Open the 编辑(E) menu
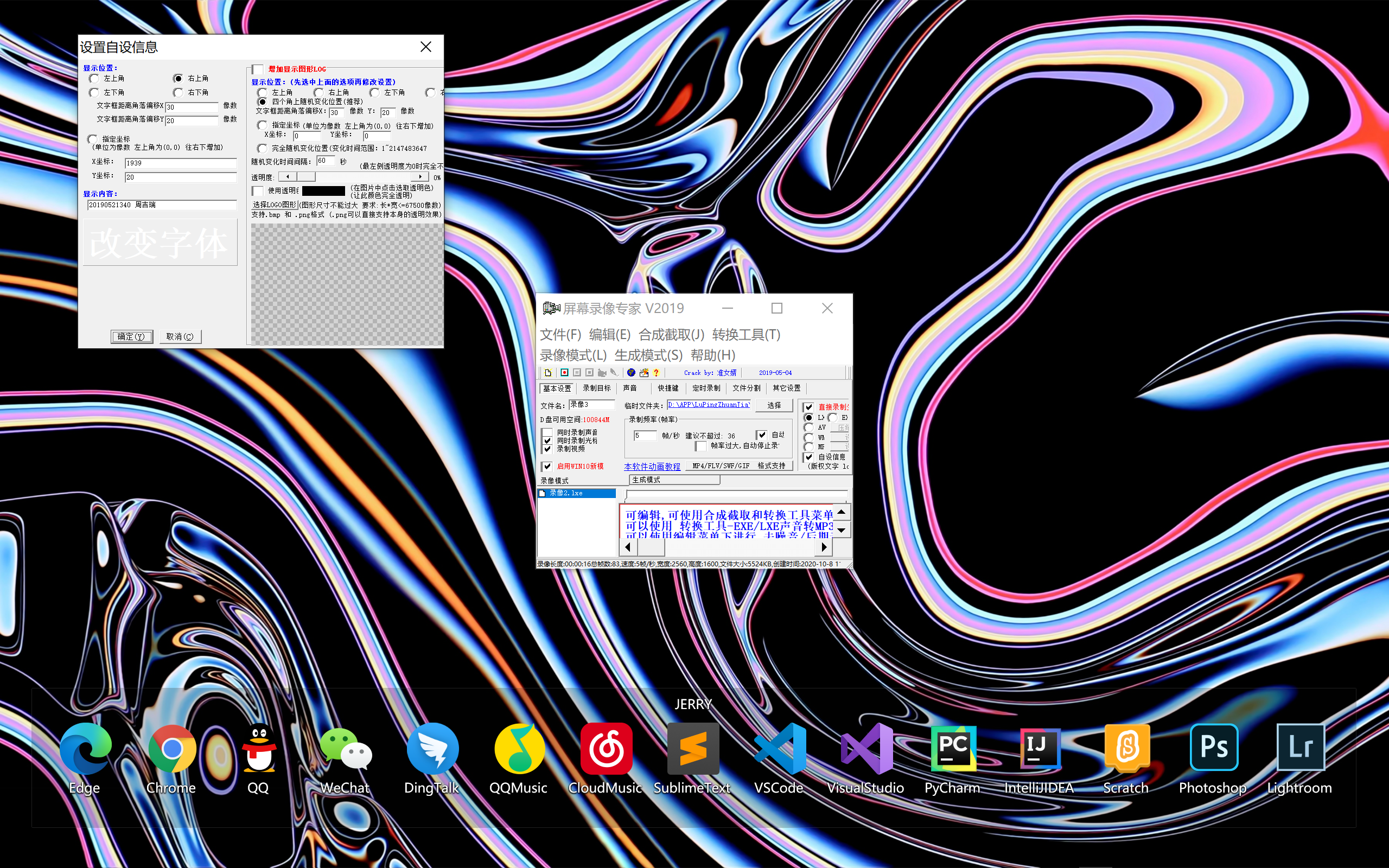1389x868 pixels. point(609,335)
